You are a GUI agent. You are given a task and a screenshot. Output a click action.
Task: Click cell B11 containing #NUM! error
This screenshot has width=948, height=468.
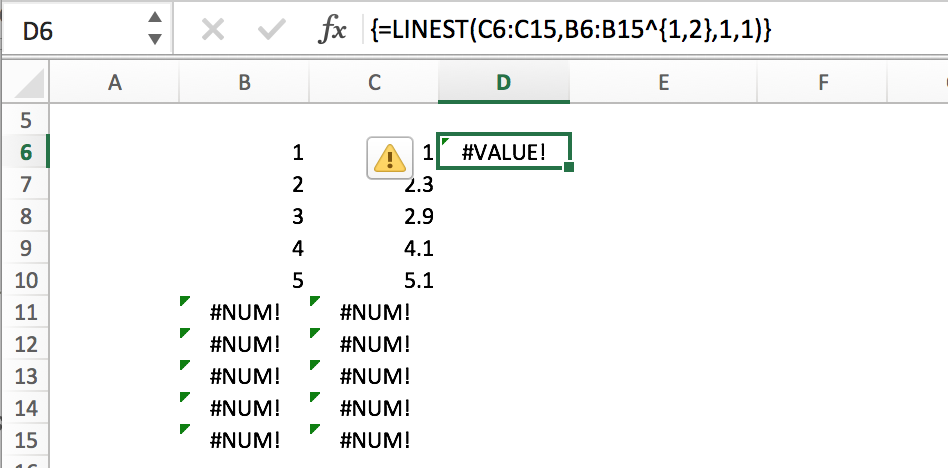[245, 312]
